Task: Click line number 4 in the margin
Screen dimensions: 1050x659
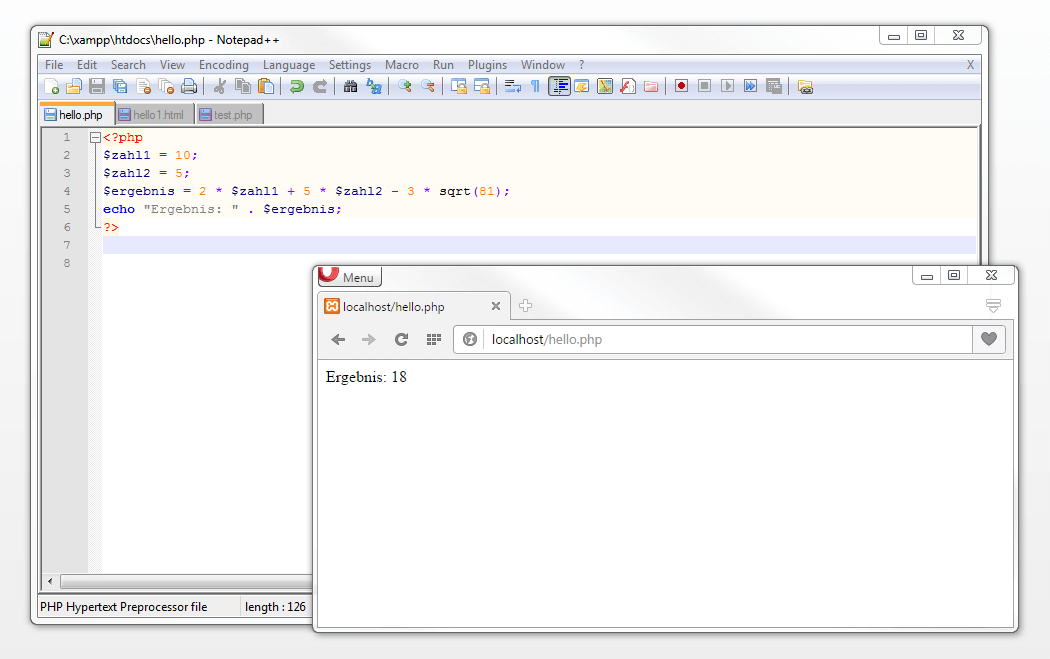Action: 67,191
